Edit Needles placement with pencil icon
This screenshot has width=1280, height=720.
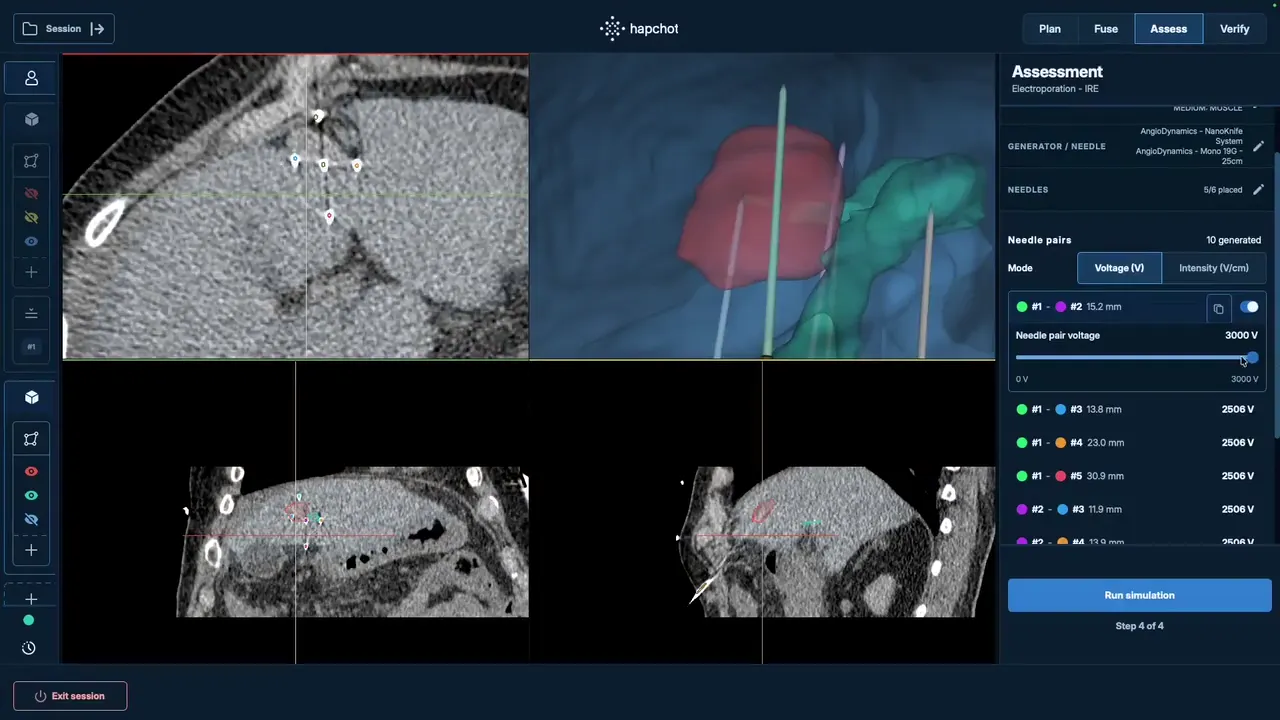(1258, 189)
